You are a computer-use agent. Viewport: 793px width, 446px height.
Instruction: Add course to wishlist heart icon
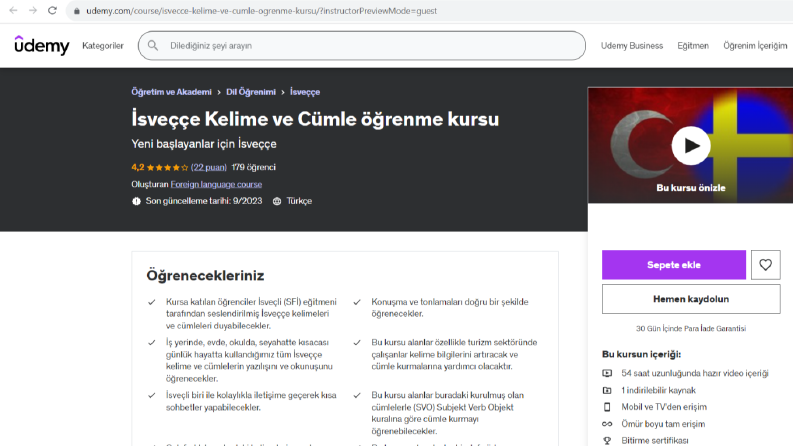(x=765, y=265)
